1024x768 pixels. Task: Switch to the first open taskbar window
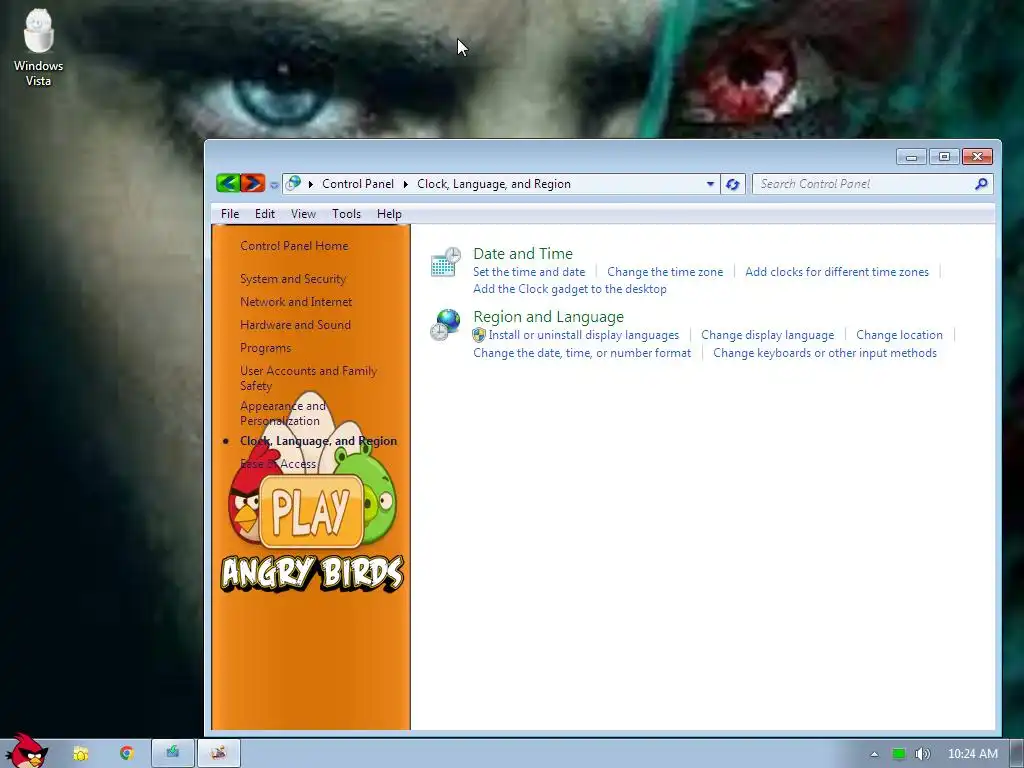click(173, 753)
